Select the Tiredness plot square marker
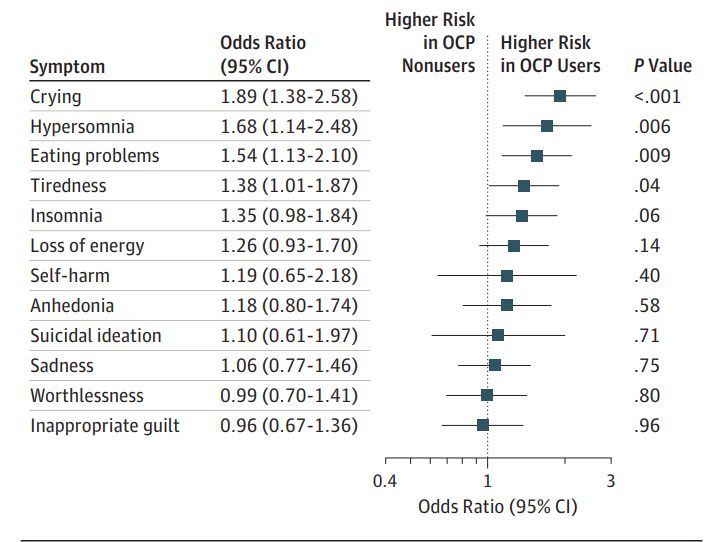 coord(524,186)
